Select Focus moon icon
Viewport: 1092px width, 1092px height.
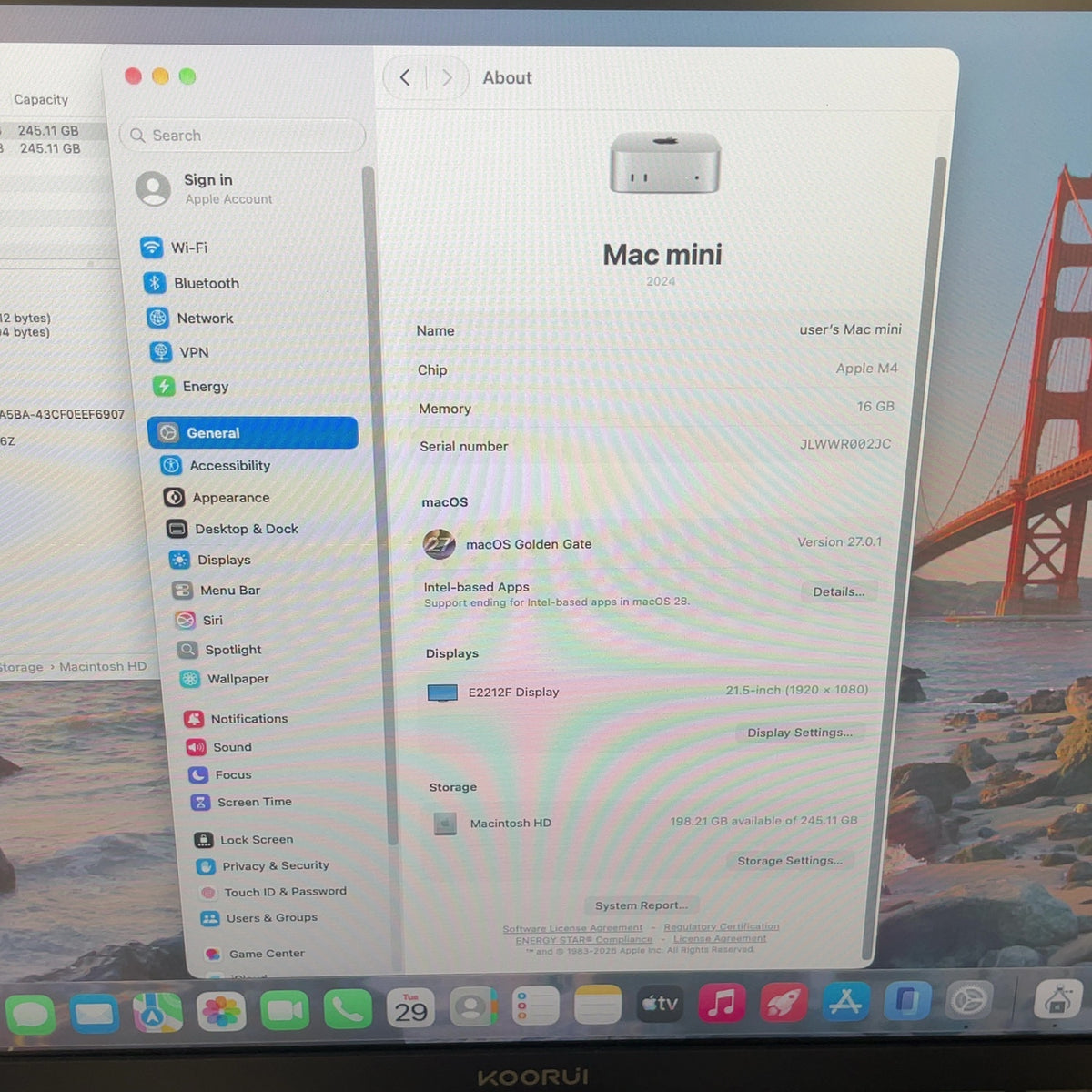click(x=198, y=774)
